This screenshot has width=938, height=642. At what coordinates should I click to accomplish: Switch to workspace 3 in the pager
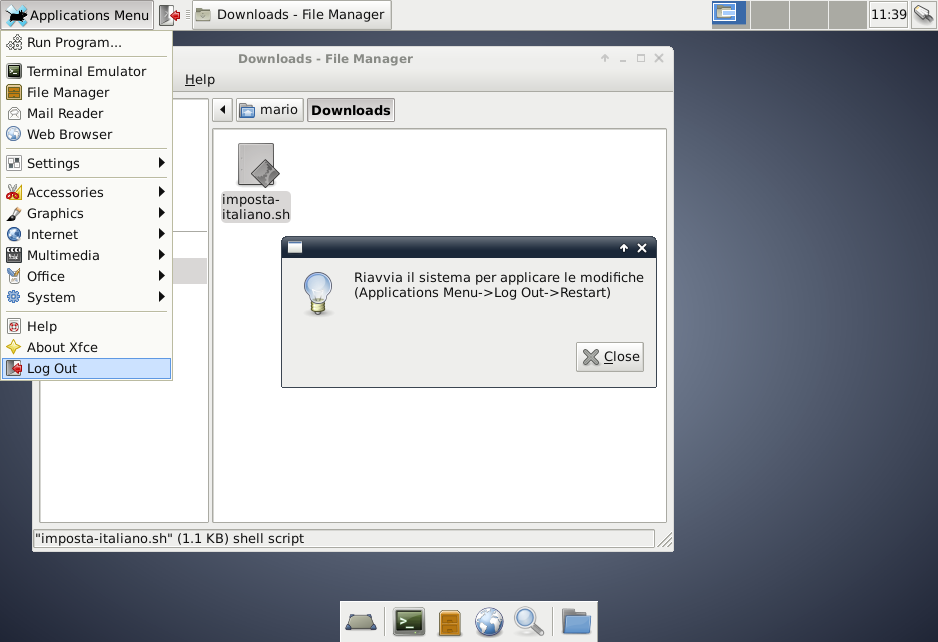(x=809, y=14)
